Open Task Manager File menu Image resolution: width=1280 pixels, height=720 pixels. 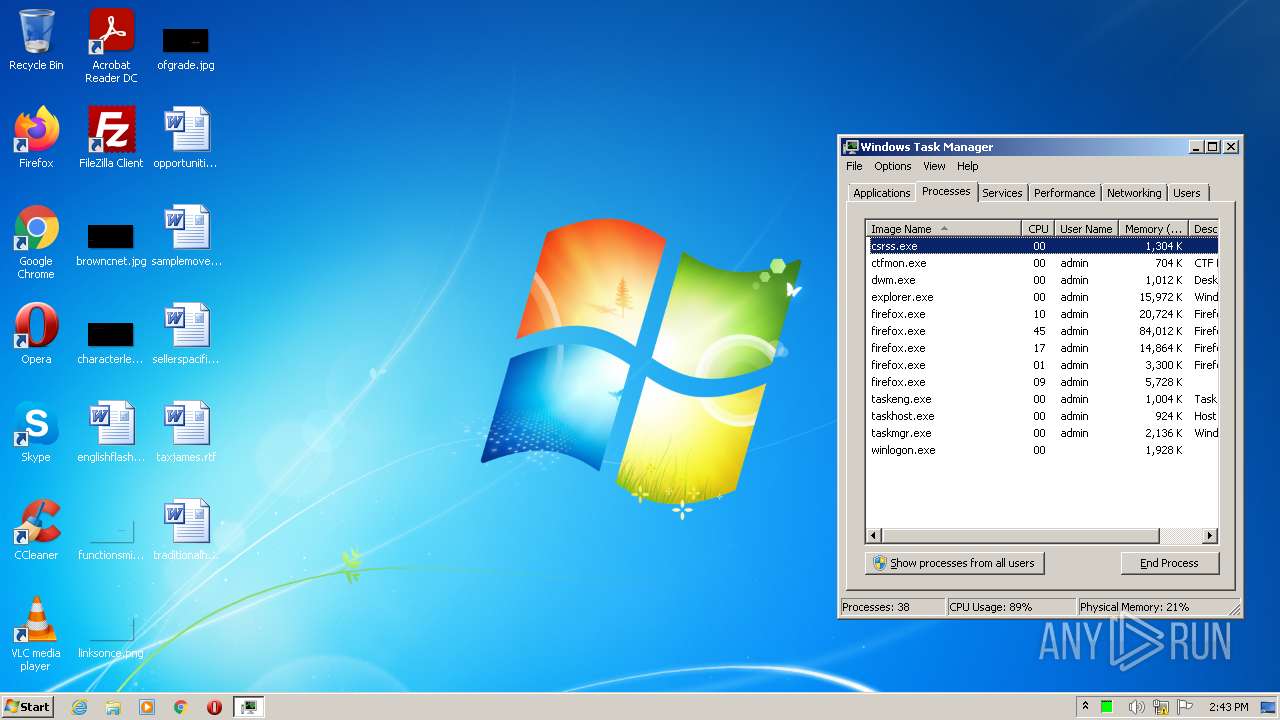pyautogui.click(x=854, y=166)
